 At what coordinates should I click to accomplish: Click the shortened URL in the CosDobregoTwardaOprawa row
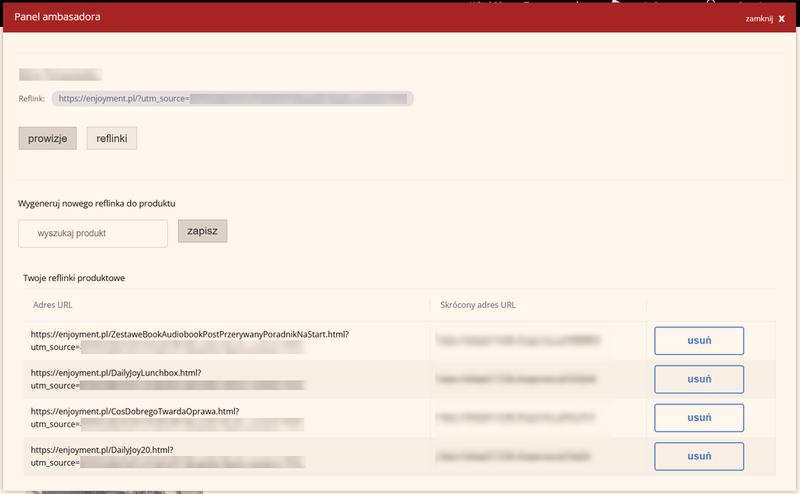coord(515,417)
